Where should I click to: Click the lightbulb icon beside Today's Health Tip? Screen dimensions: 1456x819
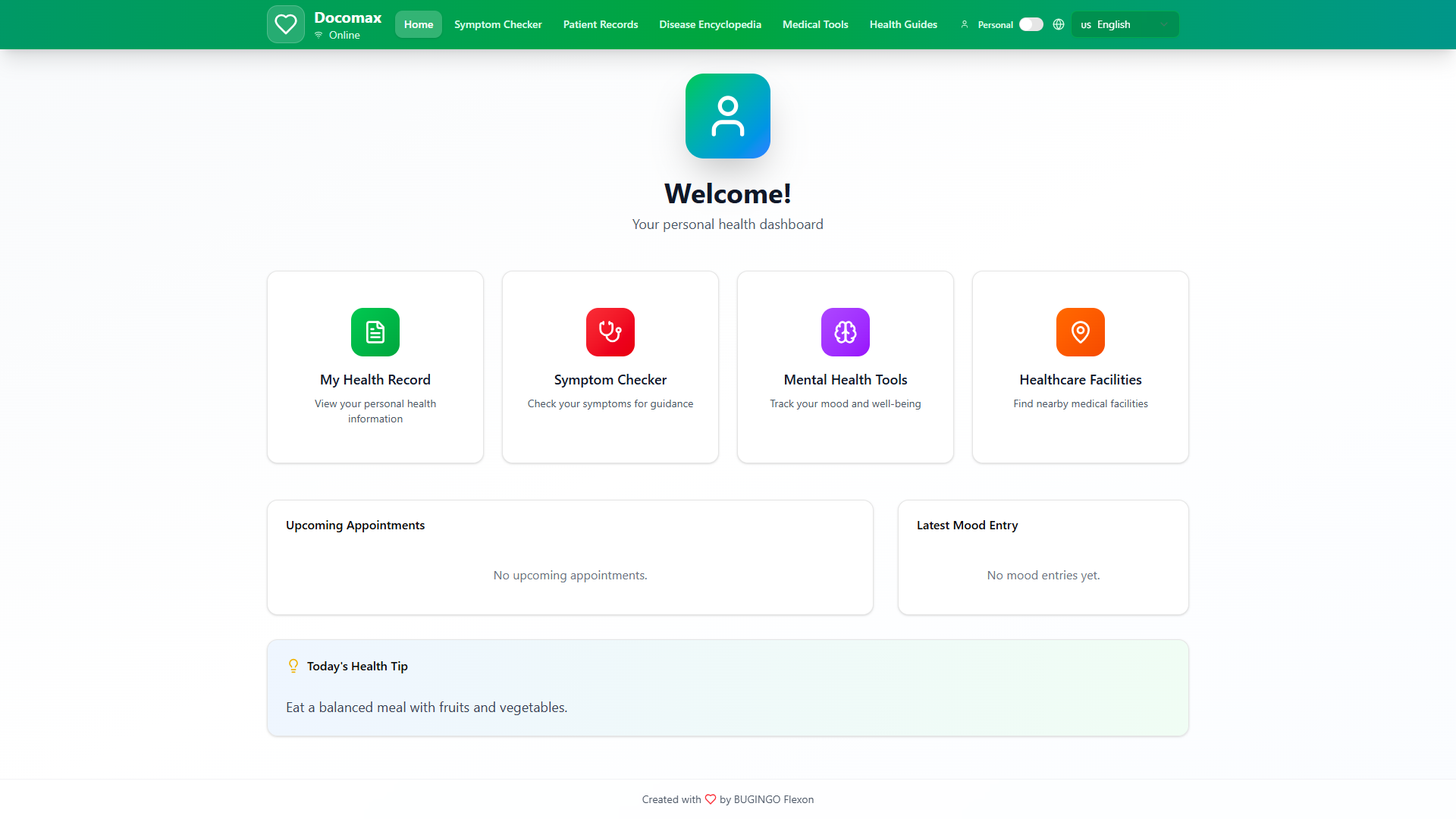point(293,666)
